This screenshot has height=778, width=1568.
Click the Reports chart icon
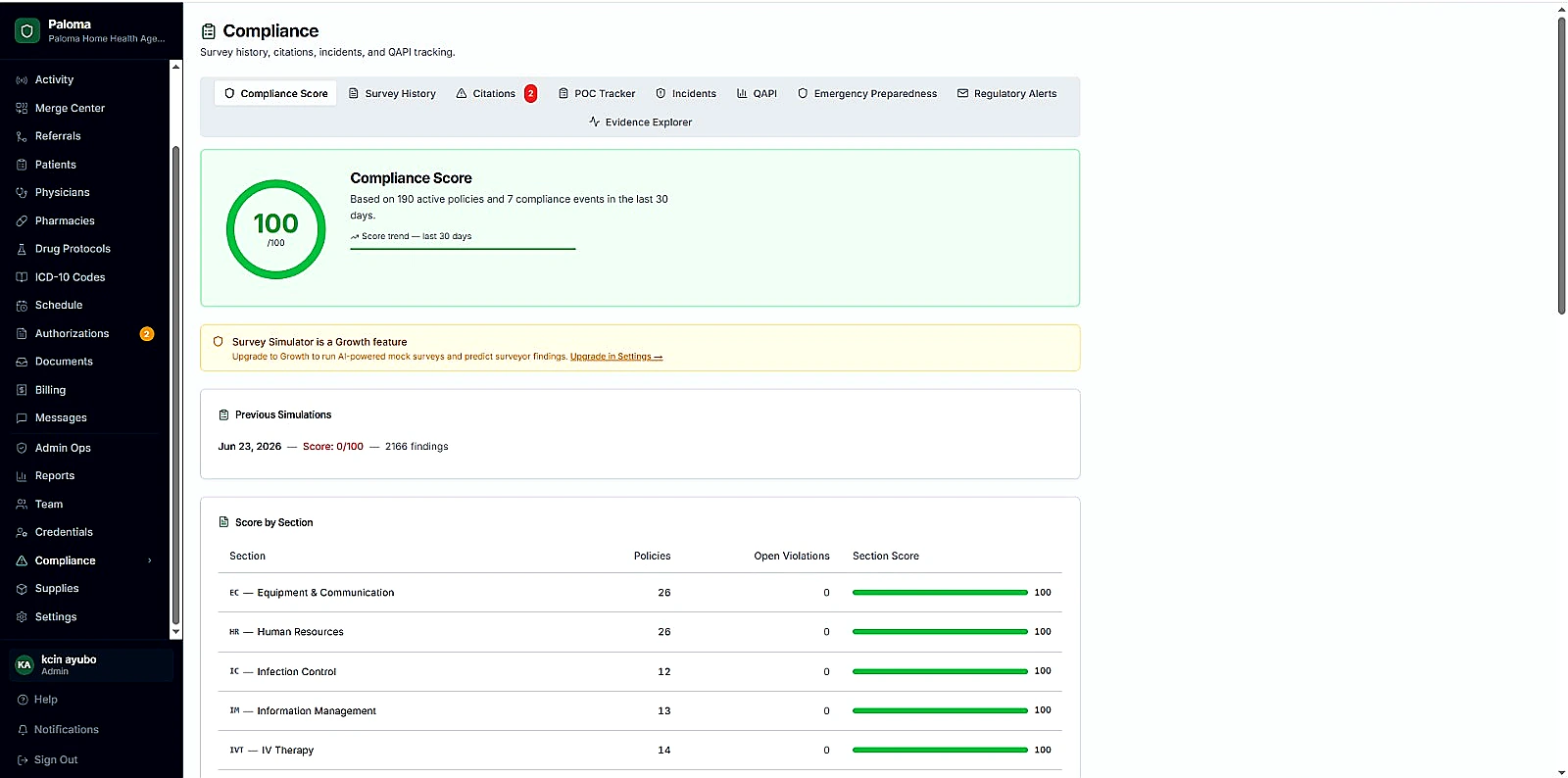click(x=22, y=476)
